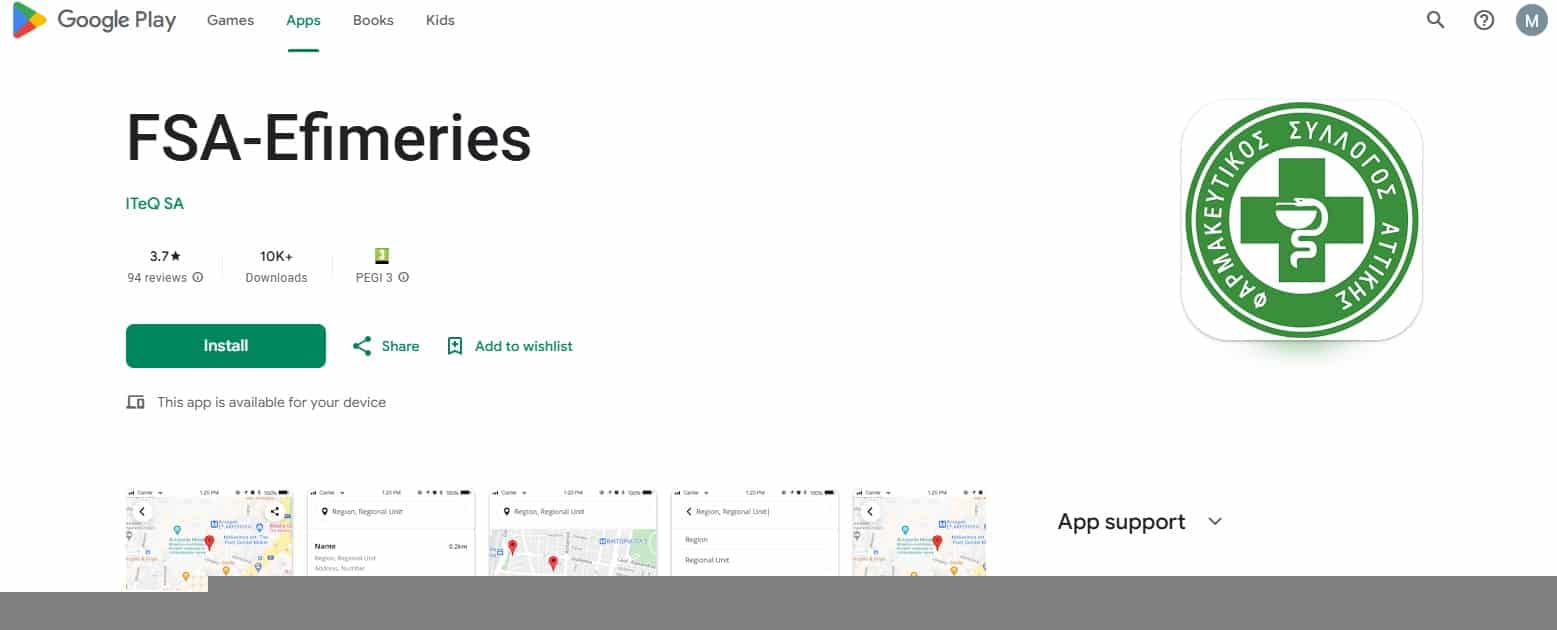
Task: Open the help center question mark icon
Action: point(1484,20)
